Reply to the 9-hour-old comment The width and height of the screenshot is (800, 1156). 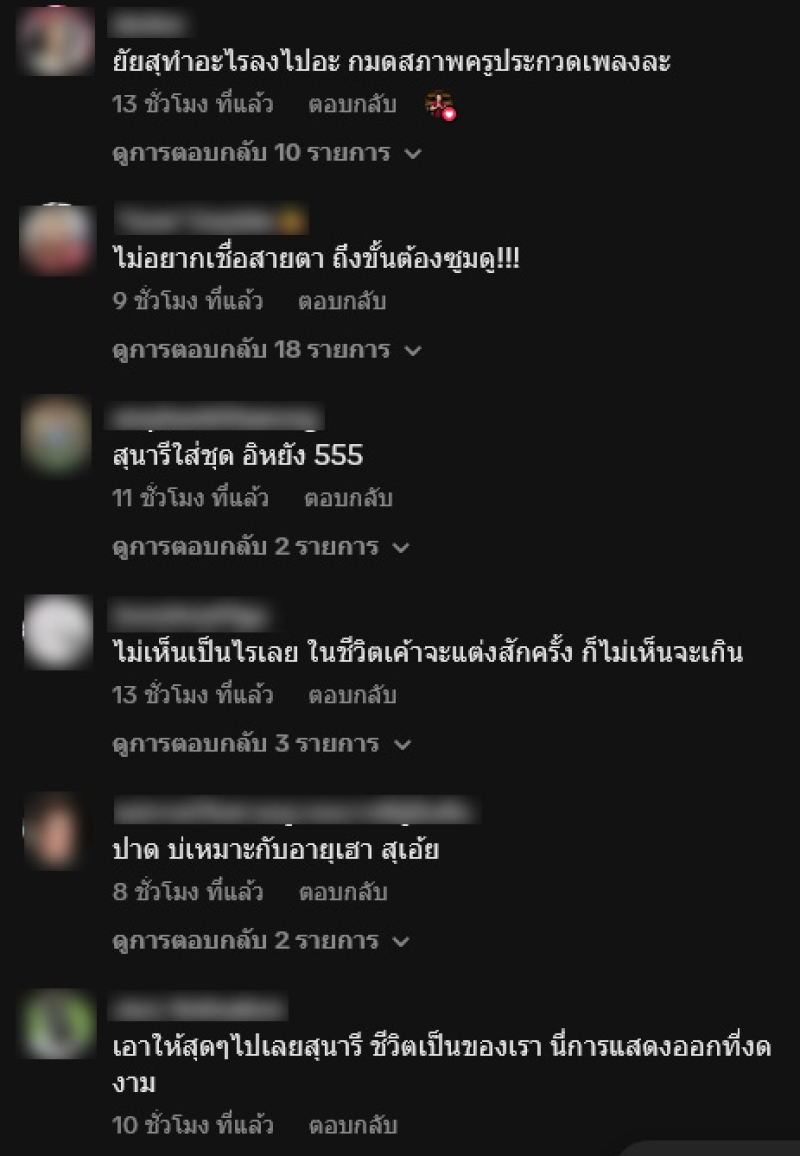tap(342, 301)
